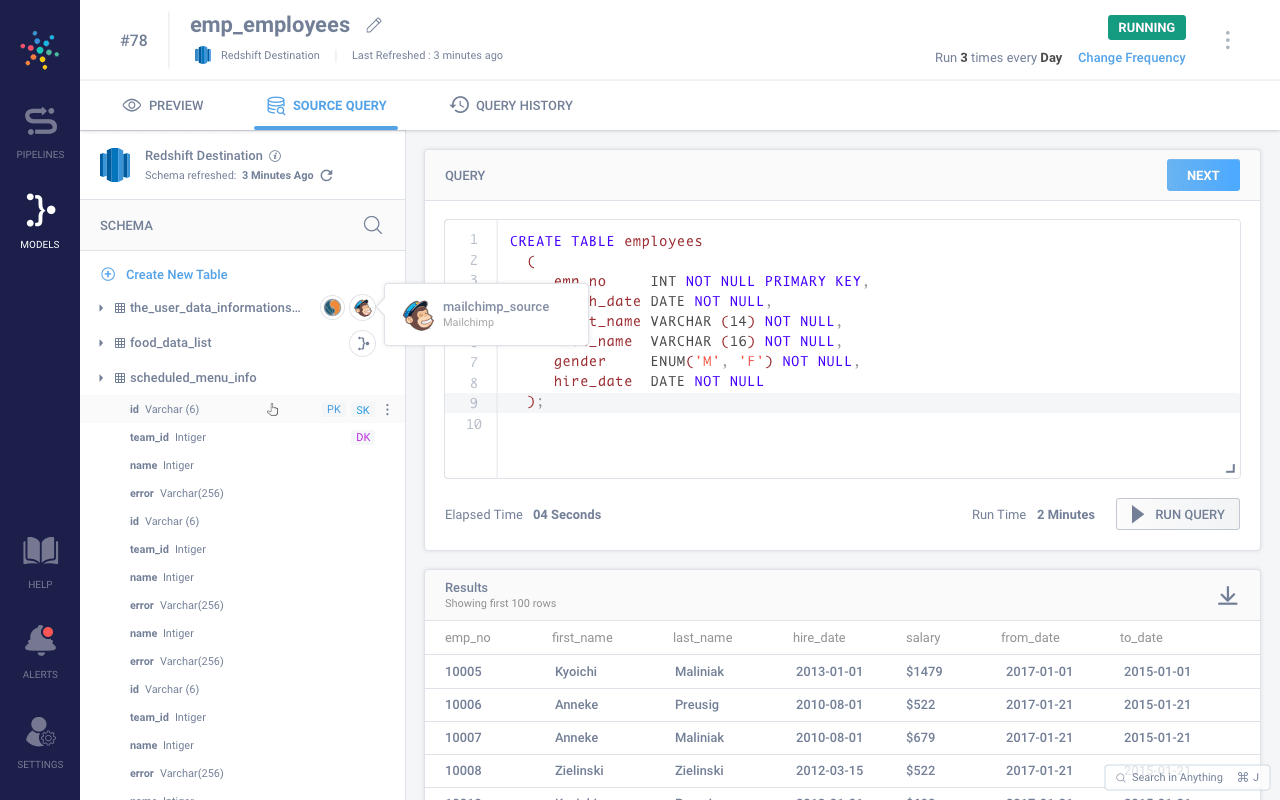
Task: Click the CREATE TABLE employees code line
Action: (x=606, y=241)
